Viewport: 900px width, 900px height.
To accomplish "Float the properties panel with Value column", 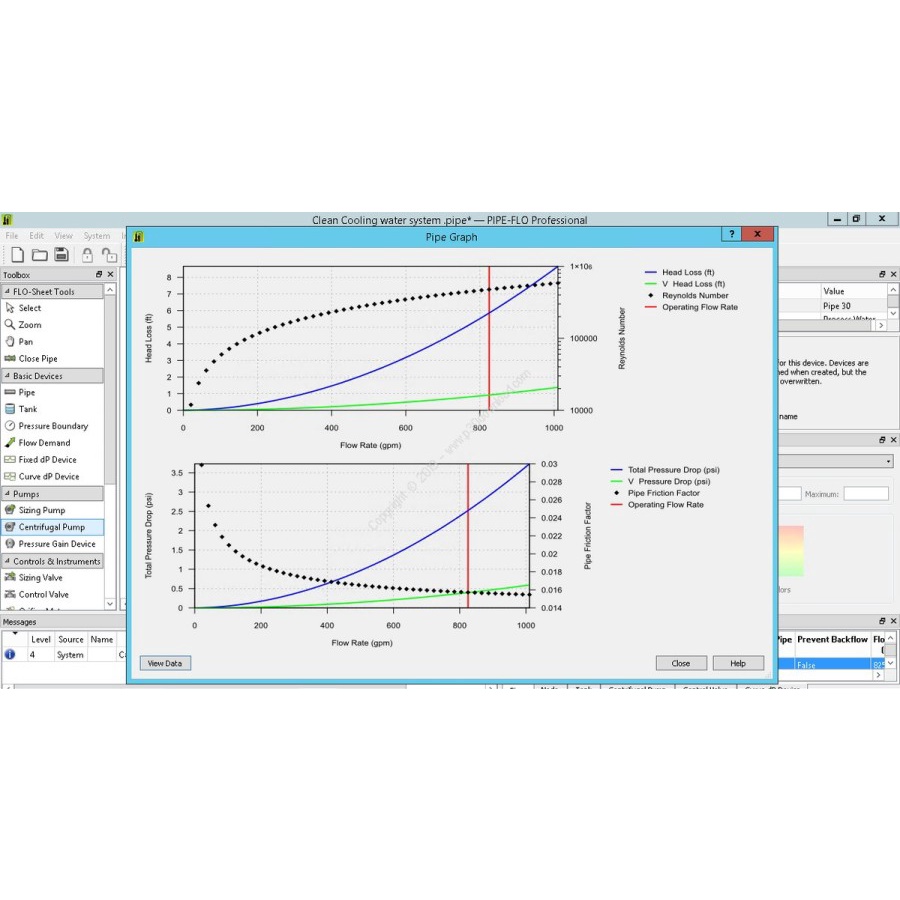I will point(882,274).
